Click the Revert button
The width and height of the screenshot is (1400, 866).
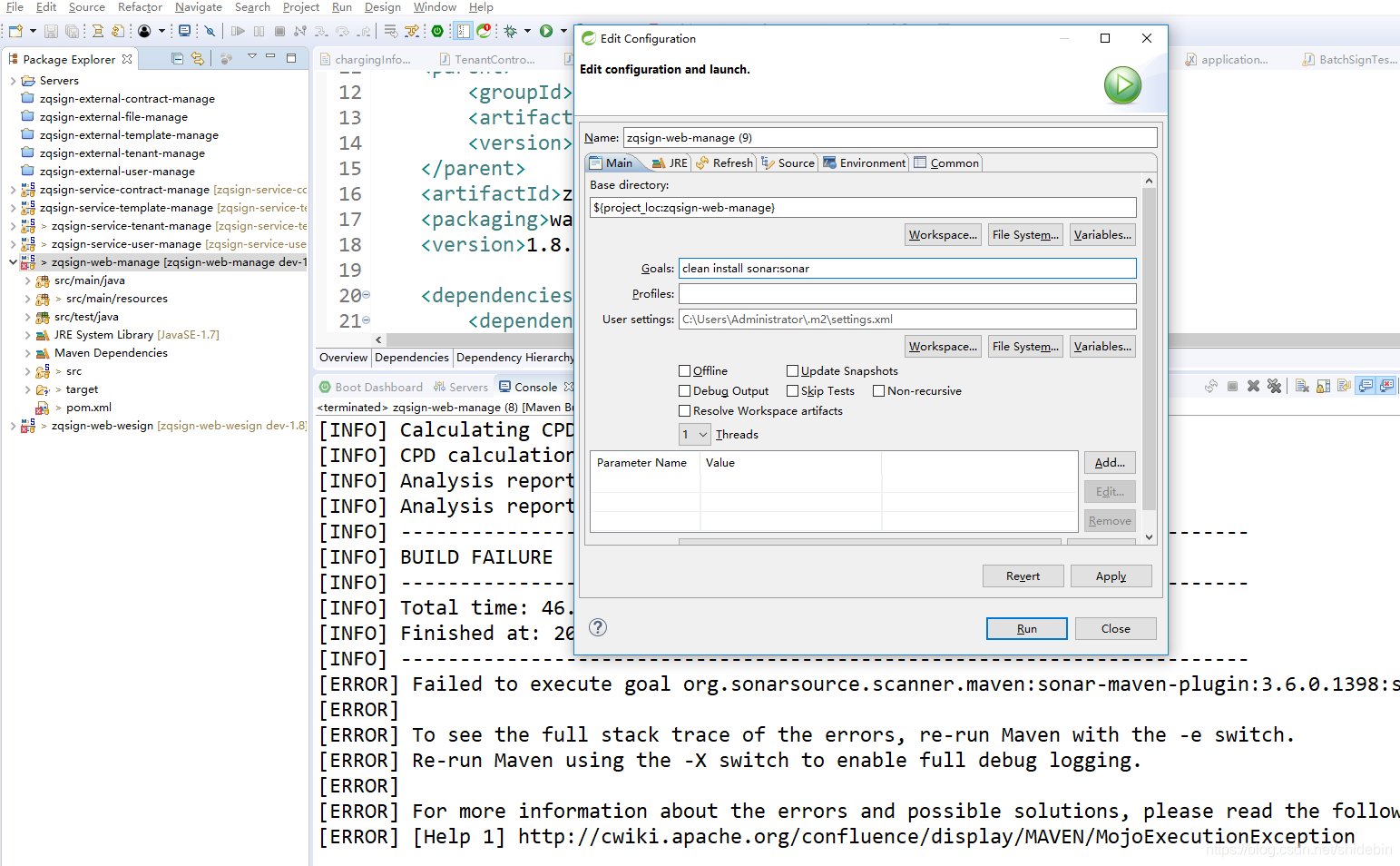[1023, 576]
